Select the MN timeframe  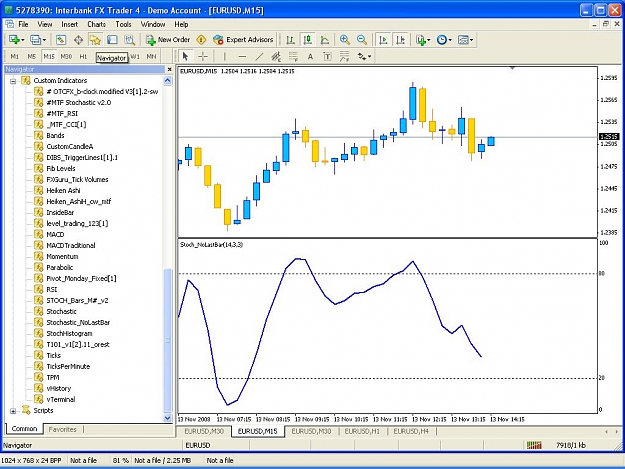[151, 57]
